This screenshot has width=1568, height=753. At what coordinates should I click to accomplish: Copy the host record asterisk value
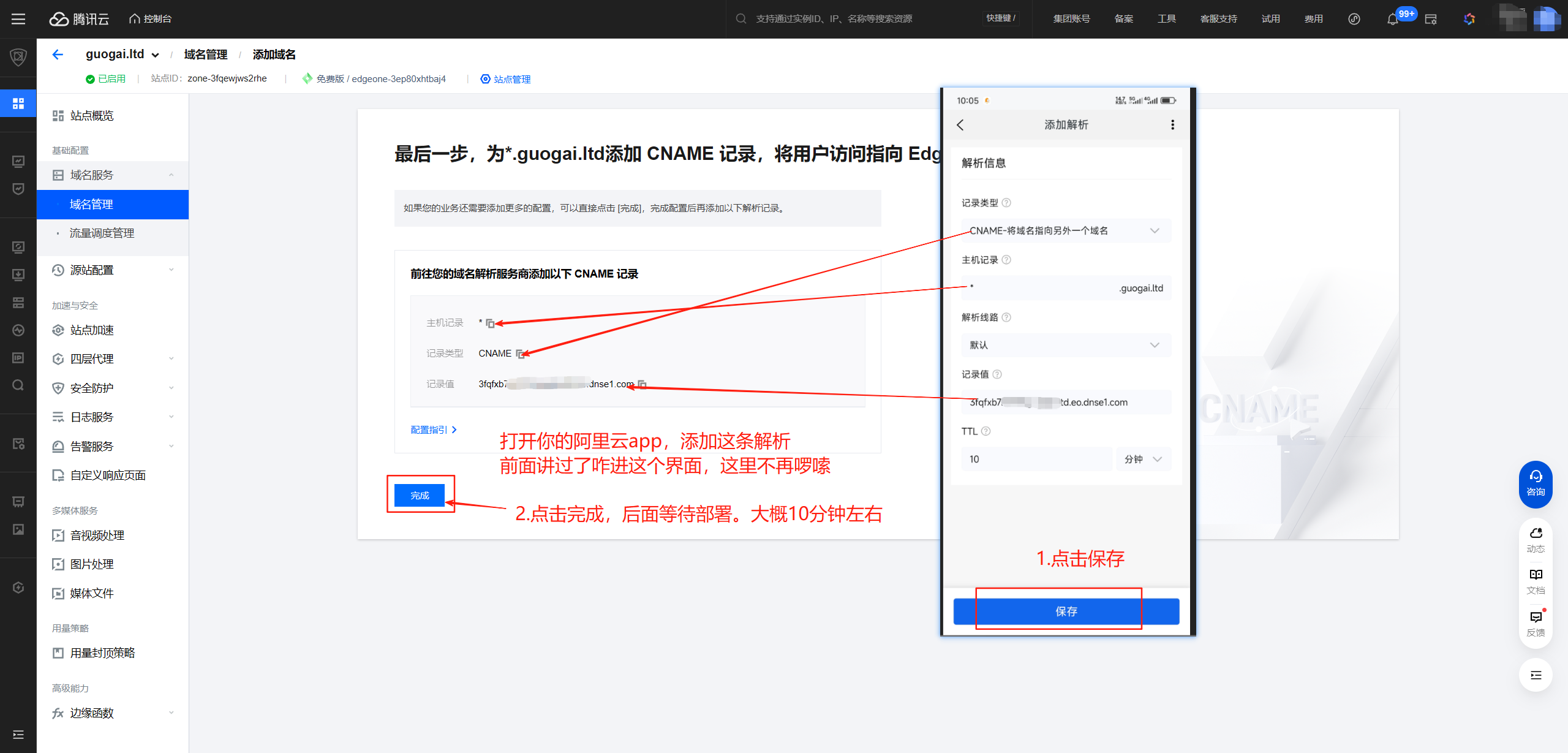coord(490,324)
